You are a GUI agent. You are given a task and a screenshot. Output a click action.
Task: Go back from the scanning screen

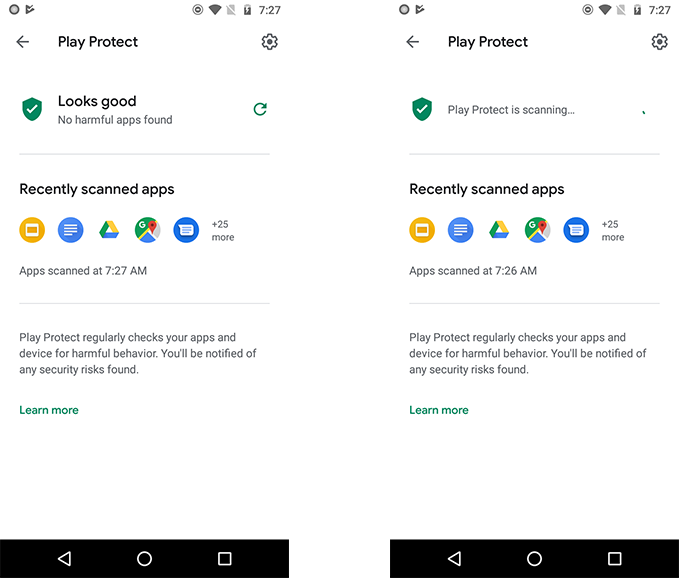(413, 42)
